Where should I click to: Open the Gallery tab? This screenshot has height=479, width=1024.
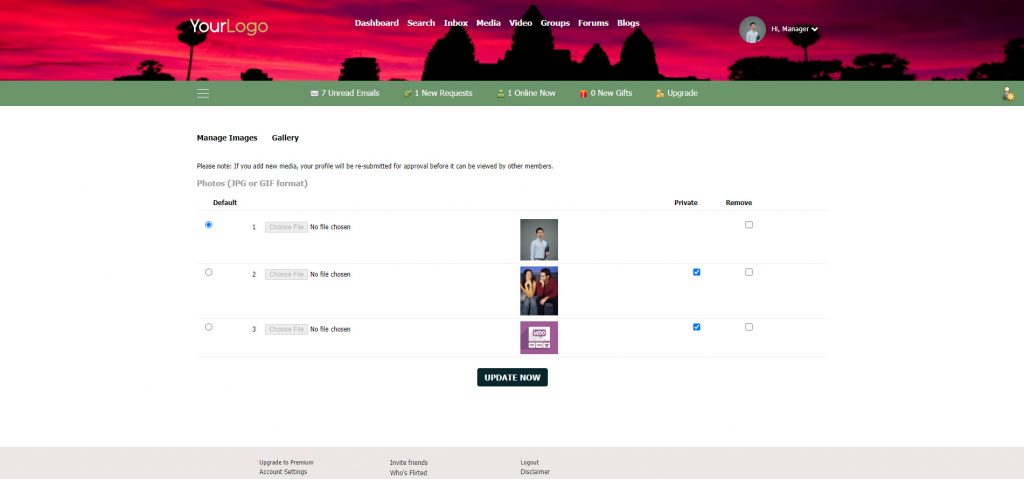285,138
